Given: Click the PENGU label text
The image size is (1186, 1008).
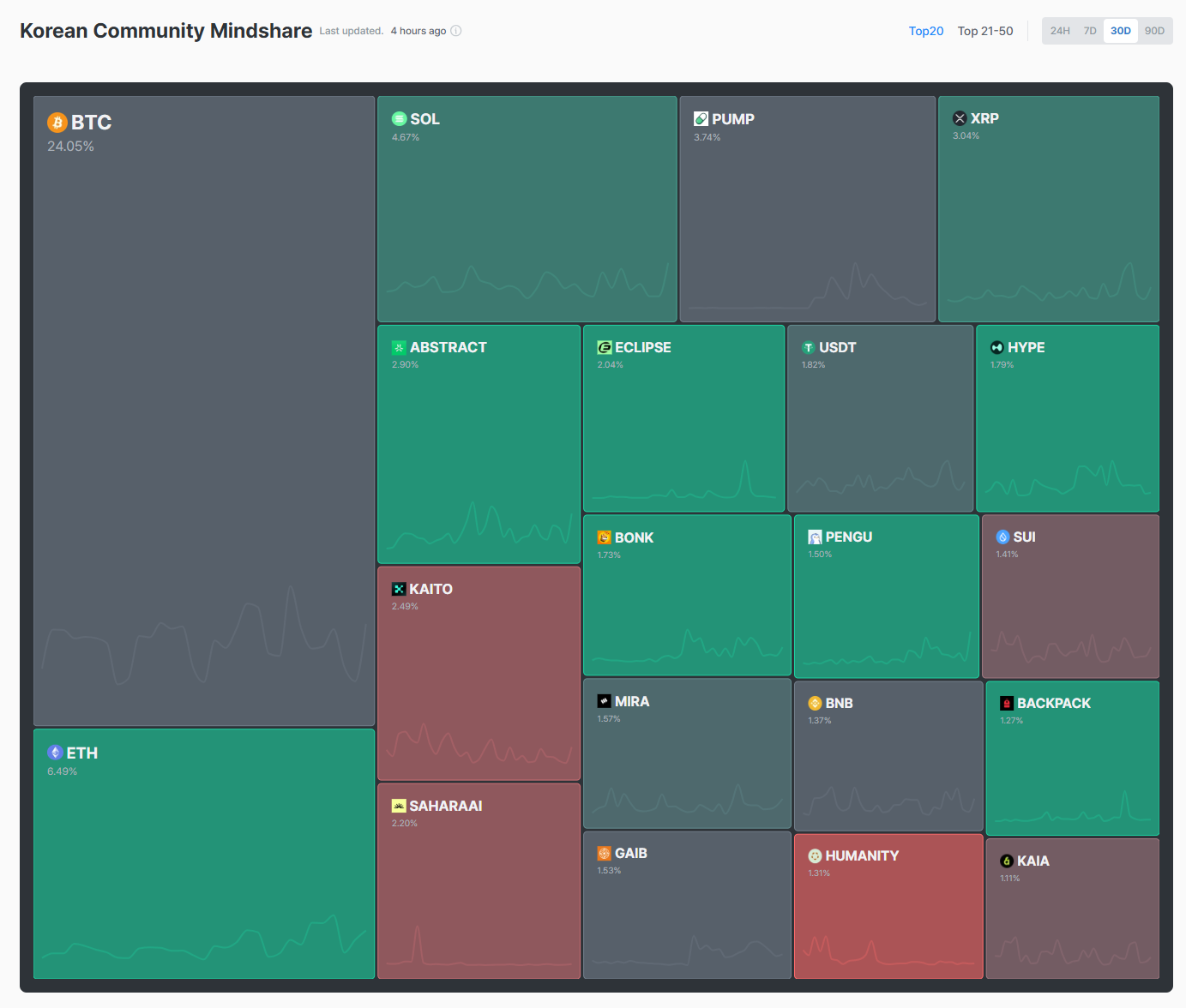Looking at the screenshot, I should pyautogui.click(x=849, y=537).
